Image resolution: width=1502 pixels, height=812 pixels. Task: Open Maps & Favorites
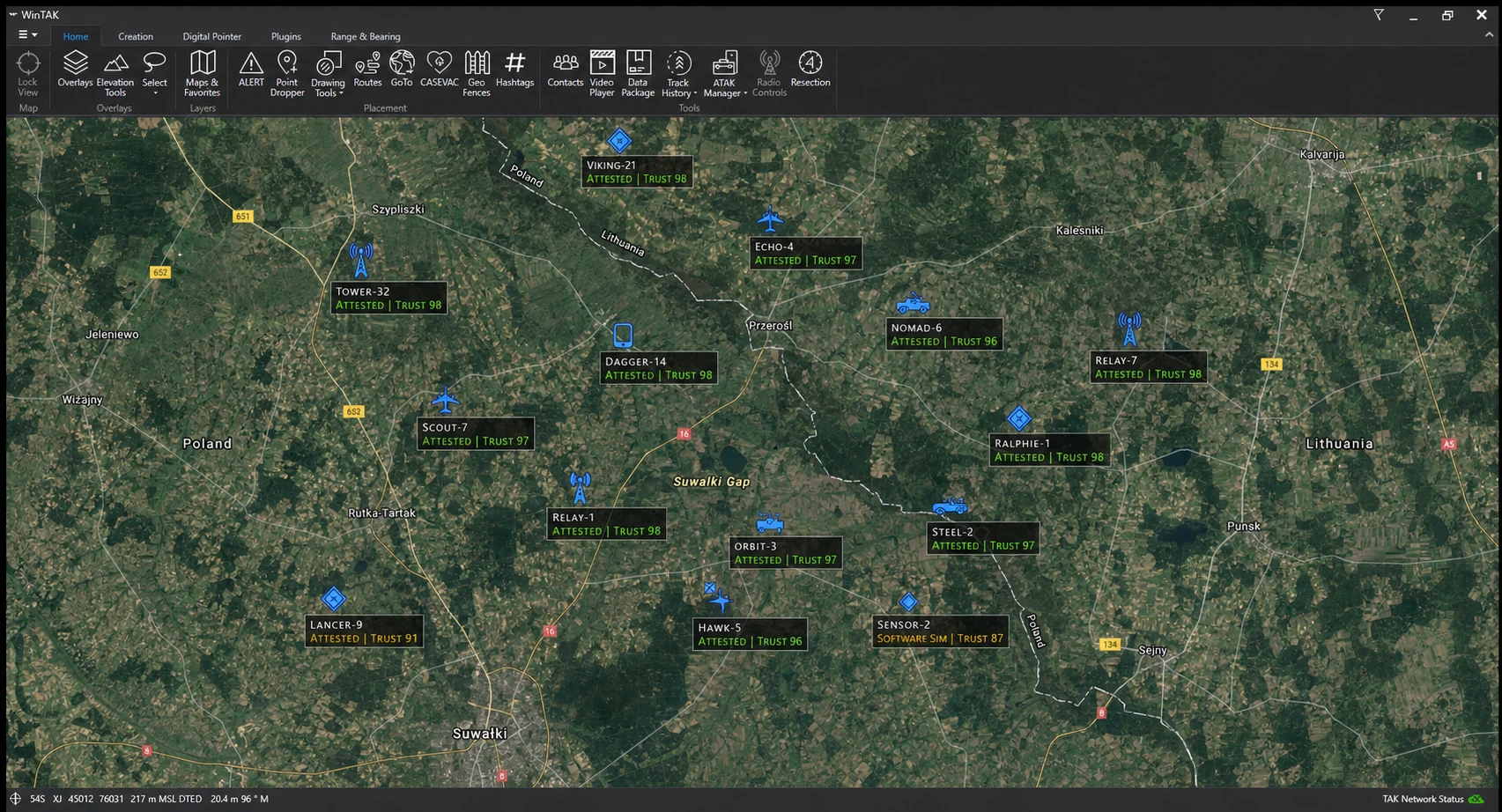click(x=203, y=74)
